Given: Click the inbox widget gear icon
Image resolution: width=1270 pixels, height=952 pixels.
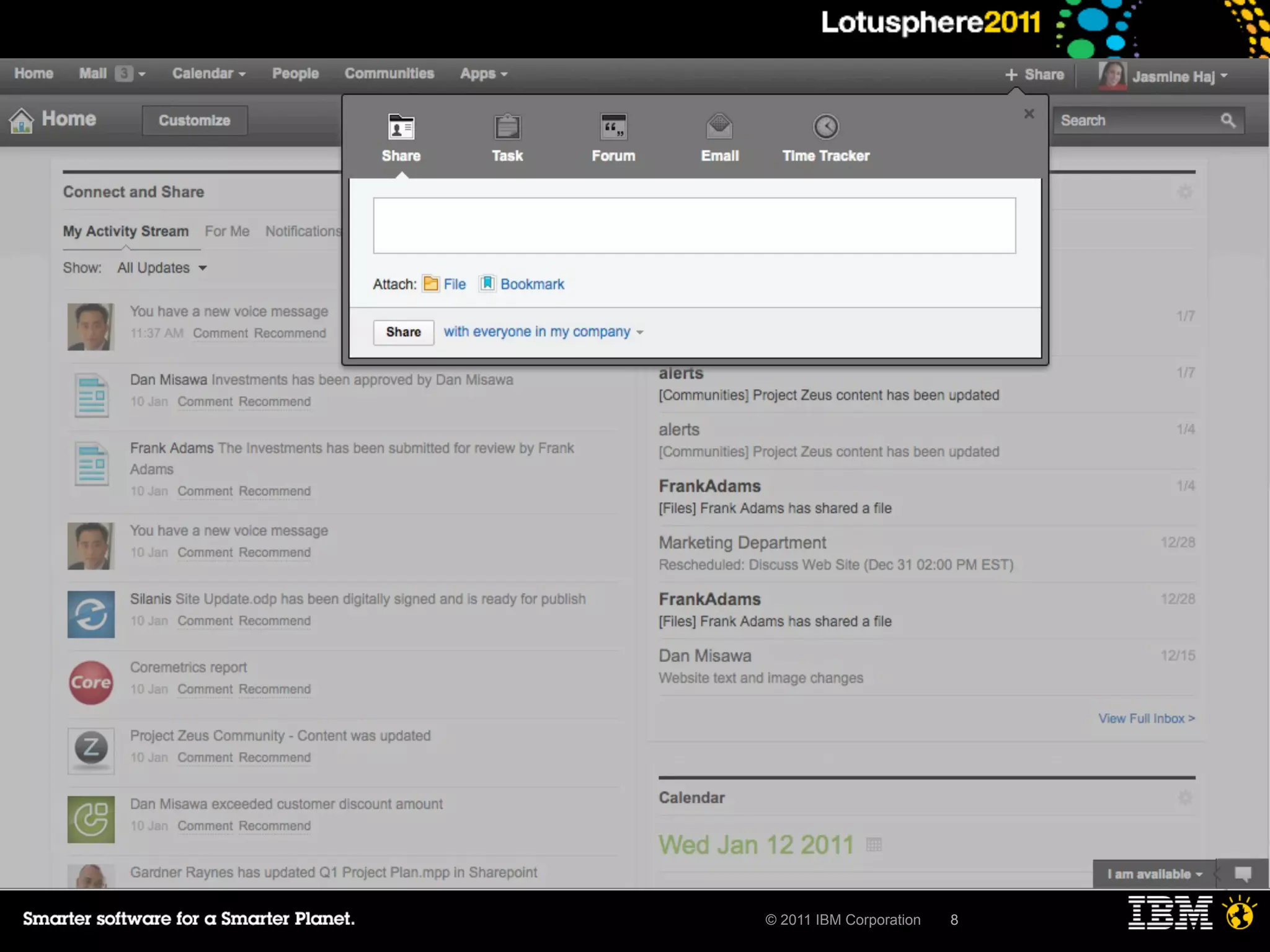Looking at the screenshot, I should point(1185,192).
